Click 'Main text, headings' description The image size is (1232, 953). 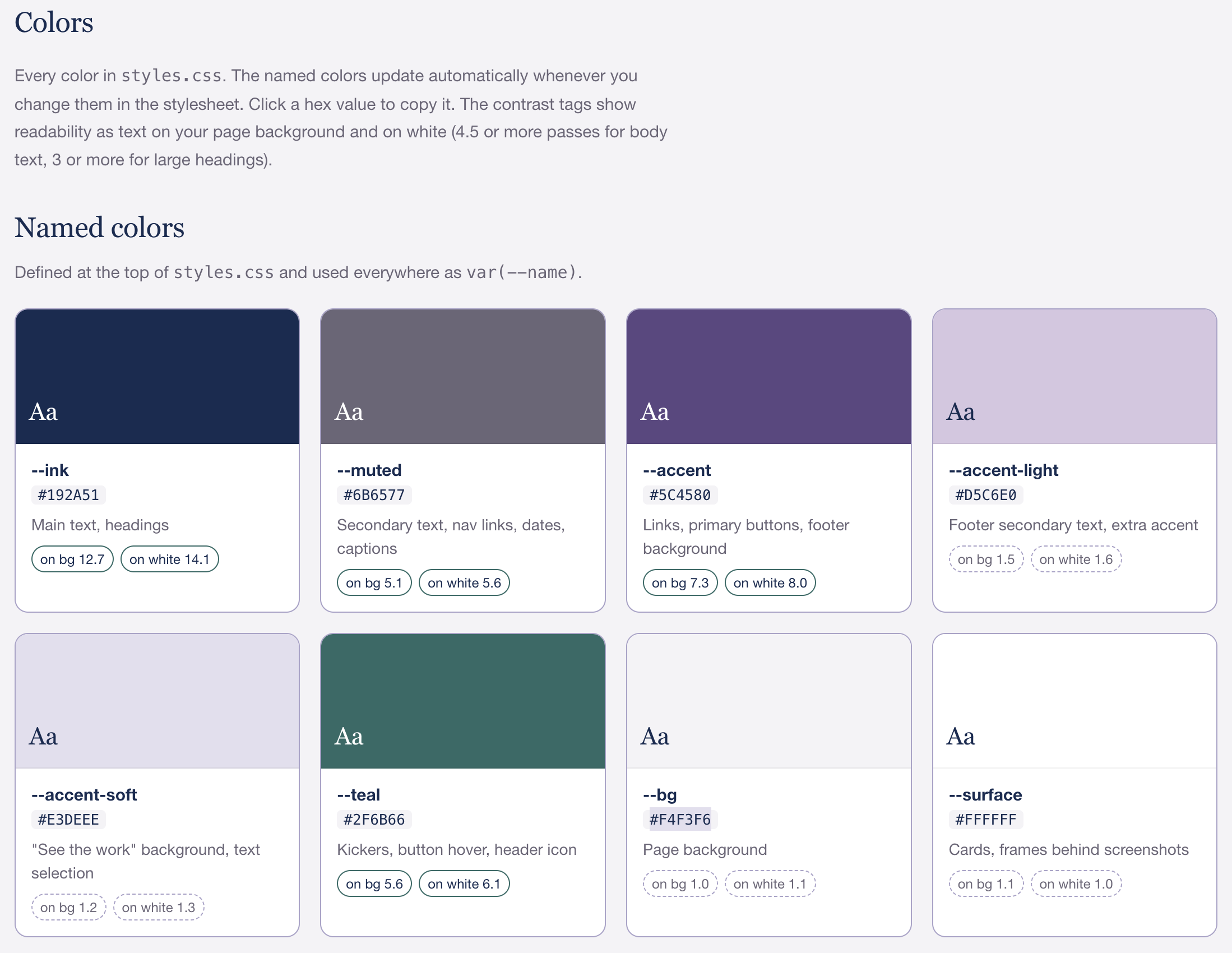[x=100, y=525]
